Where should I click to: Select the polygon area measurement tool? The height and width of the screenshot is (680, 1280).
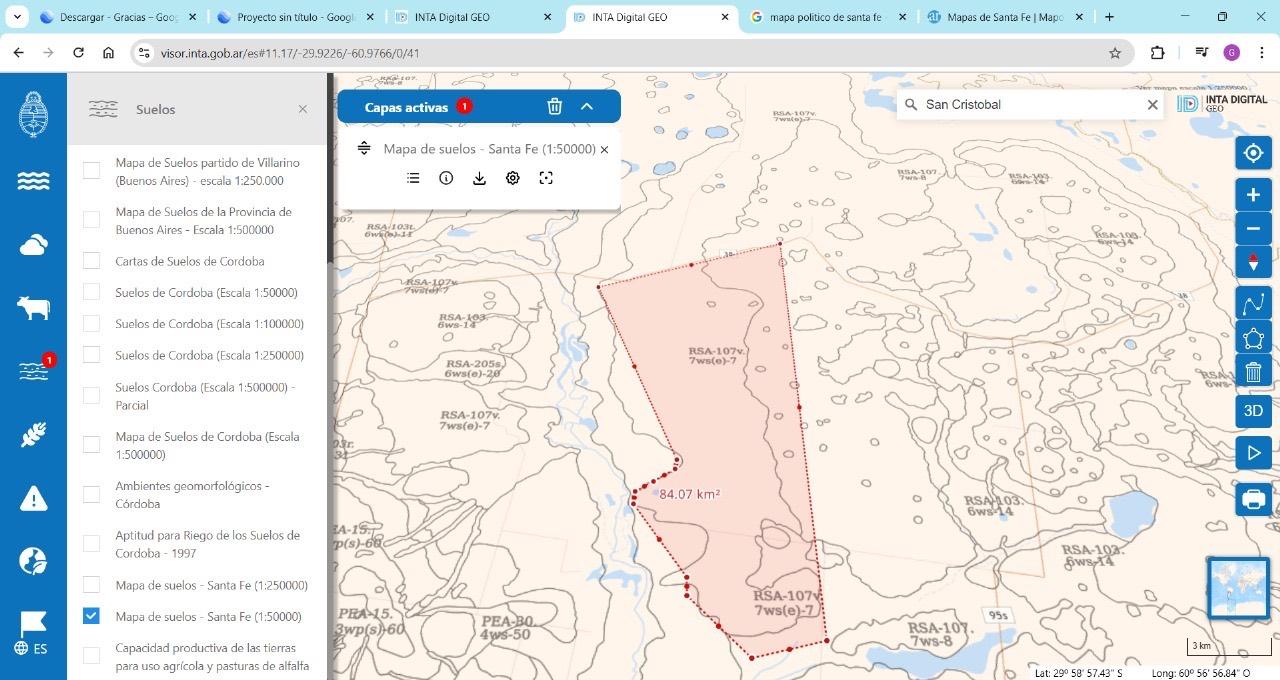pyautogui.click(x=1253, y=338)
